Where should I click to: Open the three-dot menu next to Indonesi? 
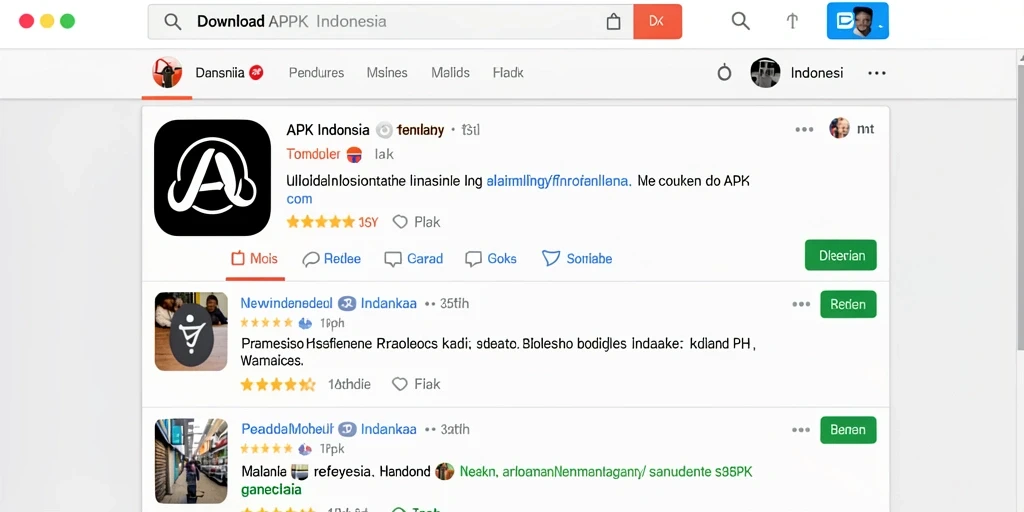(876, 73)
